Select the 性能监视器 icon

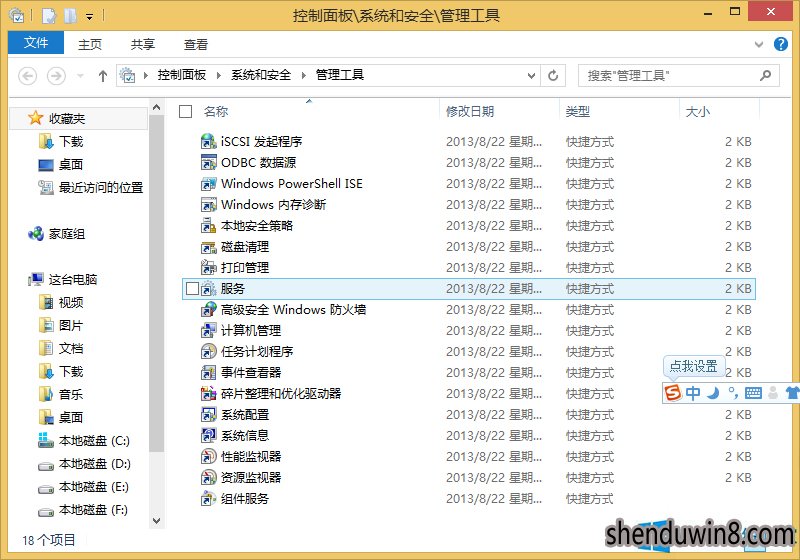[x=208, y=456]
